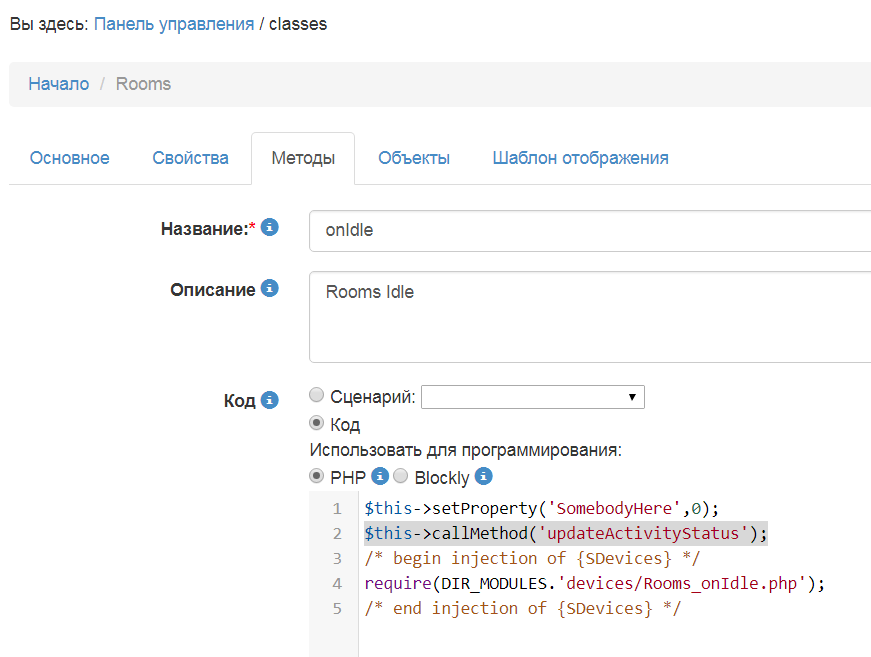
Task: Open the Основное tab
Action: coord(70,158)
